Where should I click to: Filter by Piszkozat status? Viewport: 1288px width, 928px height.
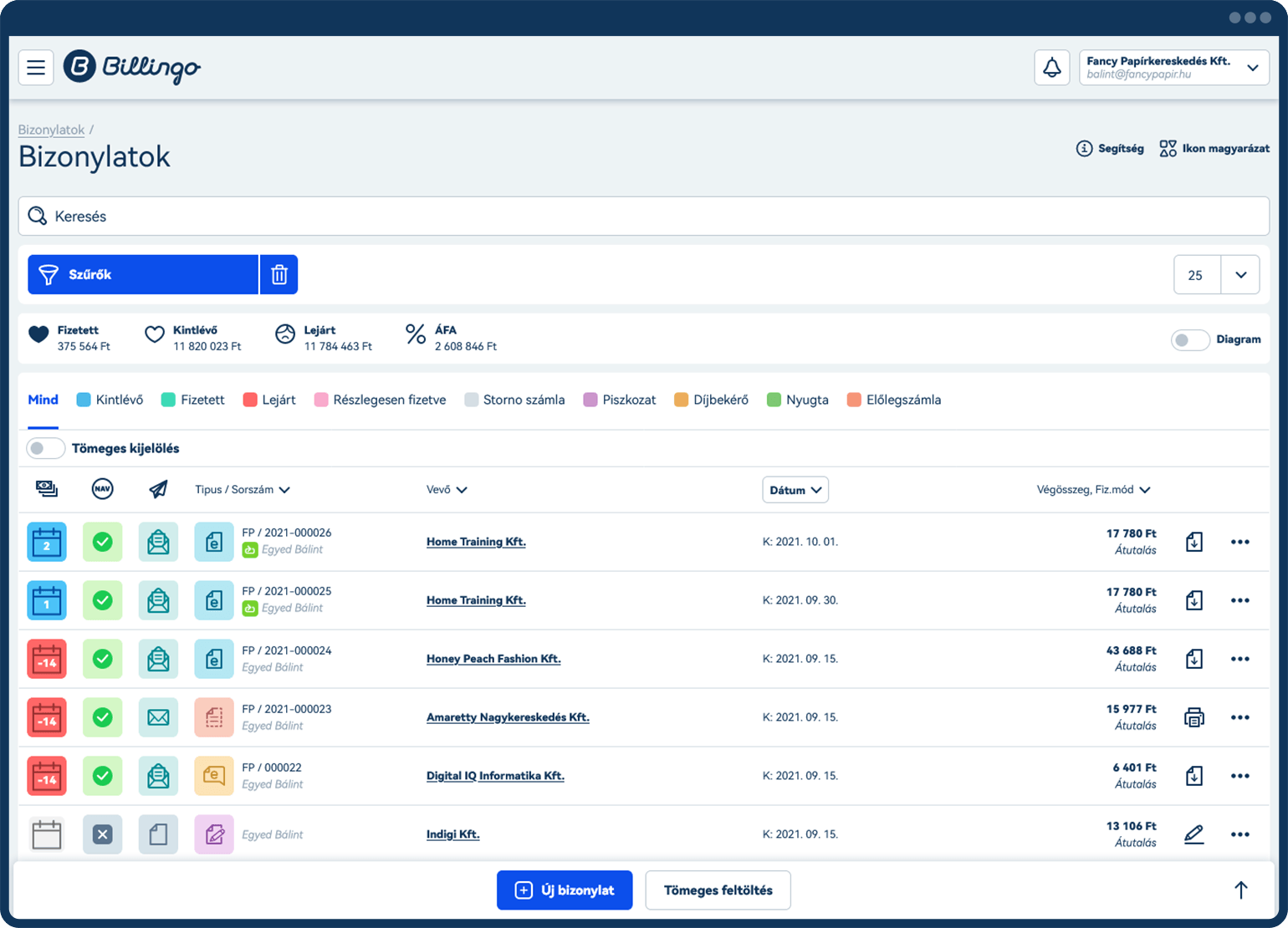point(620,400)
